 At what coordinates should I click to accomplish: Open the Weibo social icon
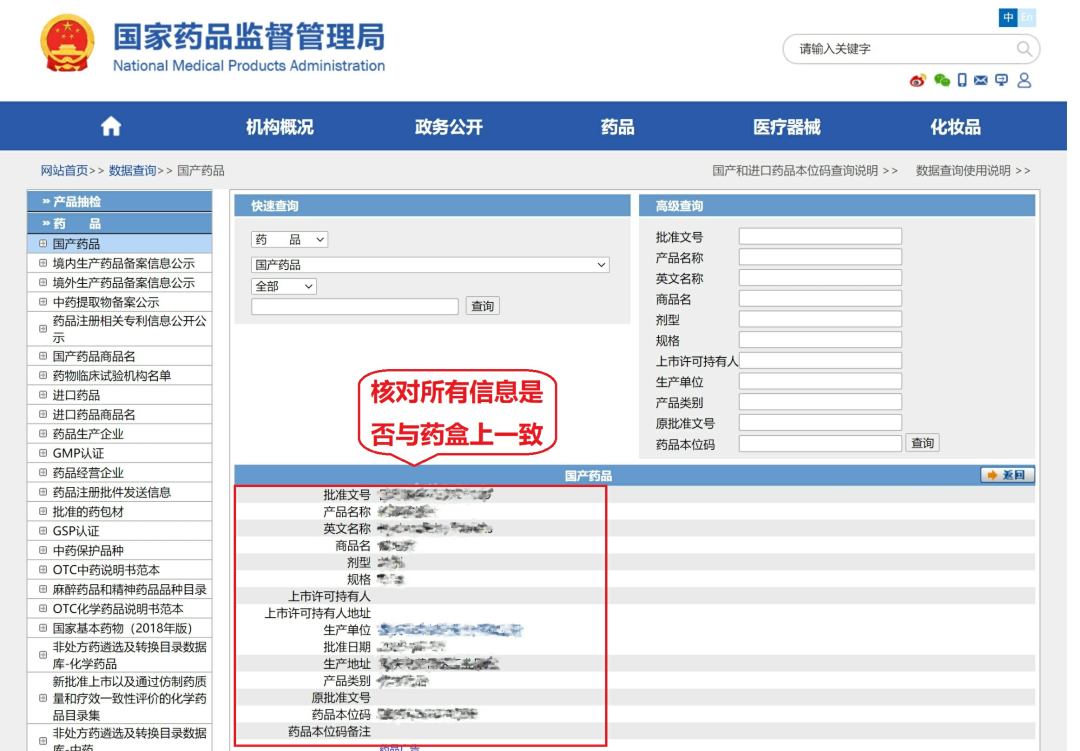click(x=918, y=81)
